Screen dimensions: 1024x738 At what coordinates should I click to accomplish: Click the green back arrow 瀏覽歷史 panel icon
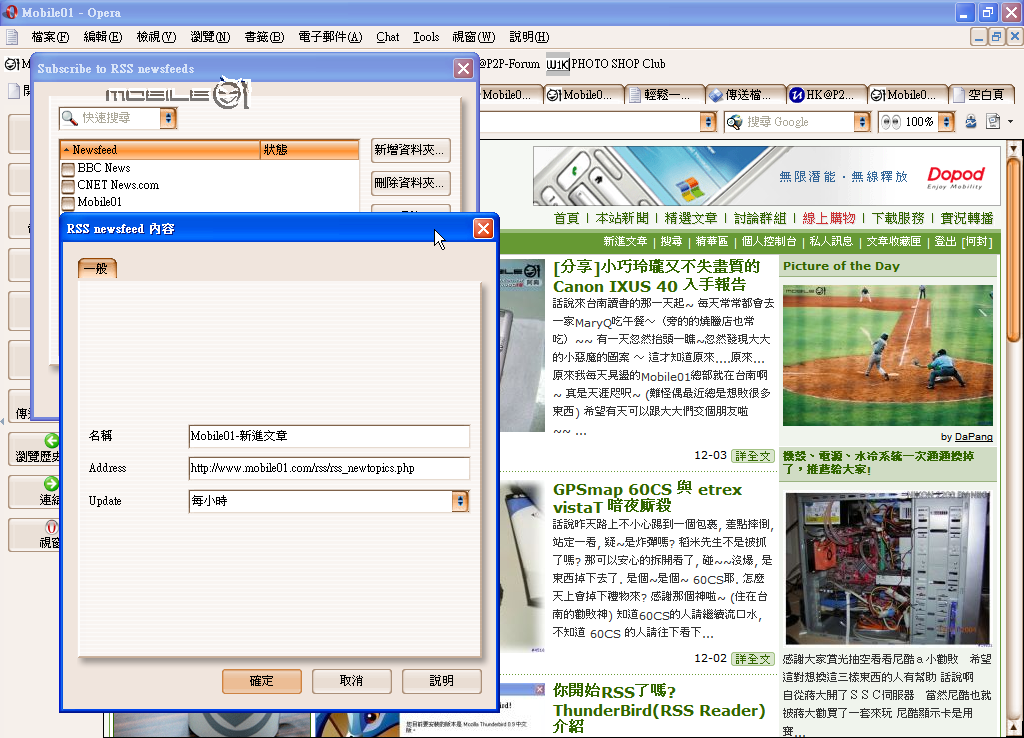click(x=52, y=441)
